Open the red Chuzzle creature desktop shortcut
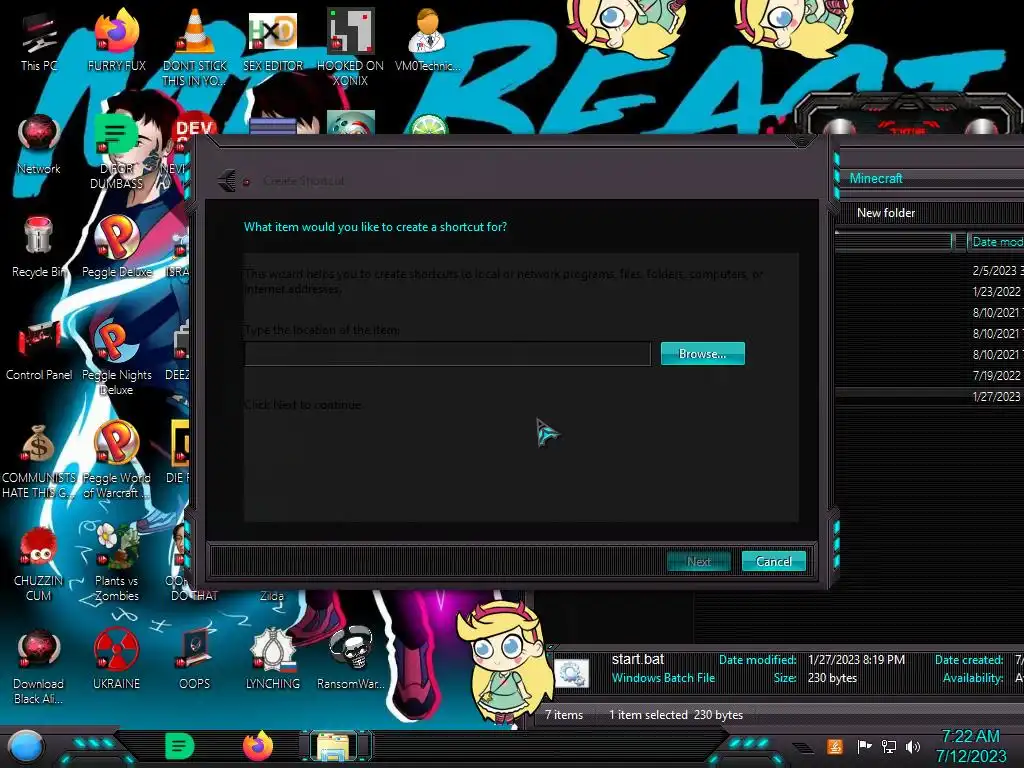The image size is (1024, 768). tap(39, 563)
